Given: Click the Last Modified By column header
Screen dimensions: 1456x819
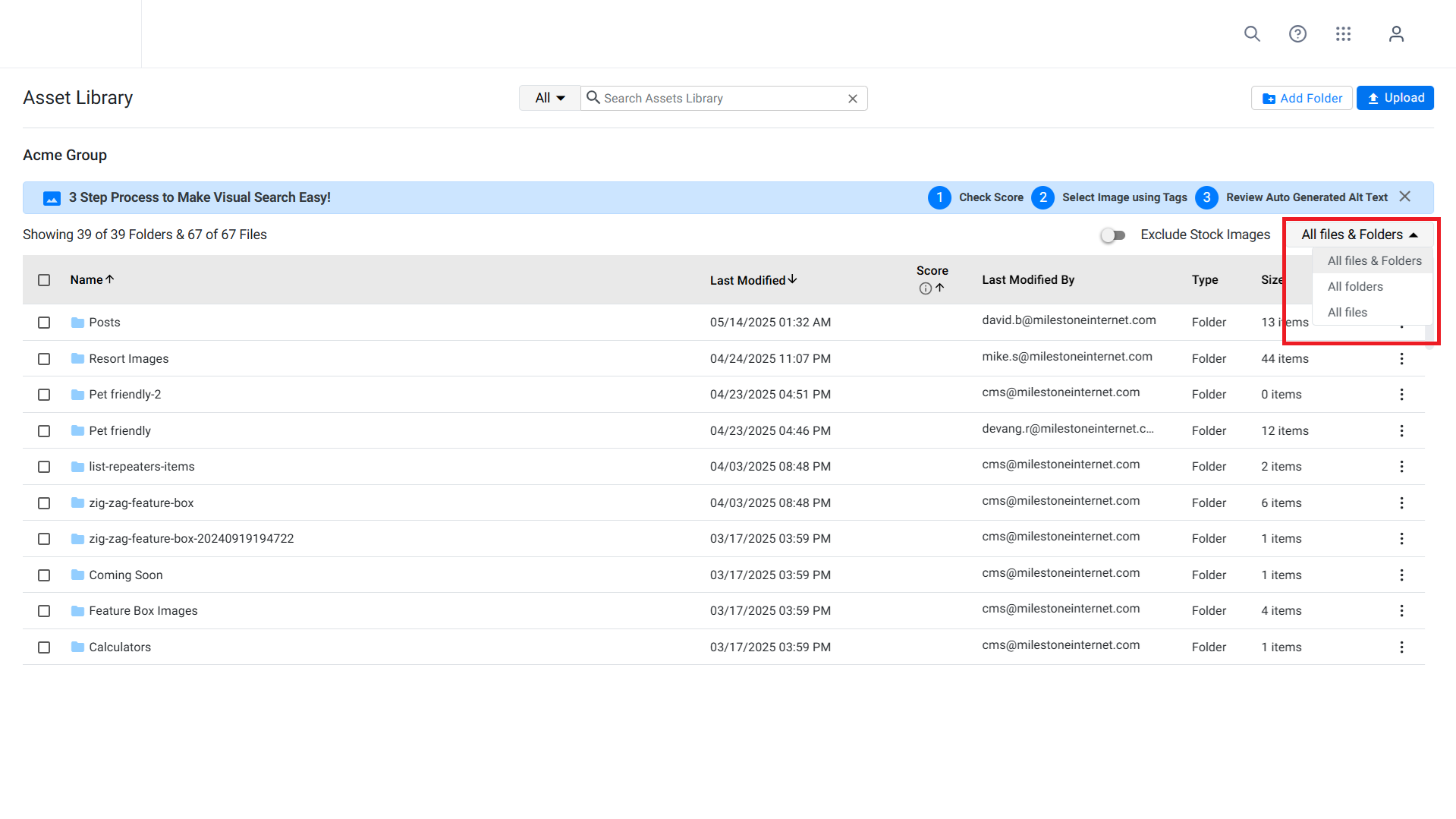Looking at the screenshot, I should tap(1028, 280).
